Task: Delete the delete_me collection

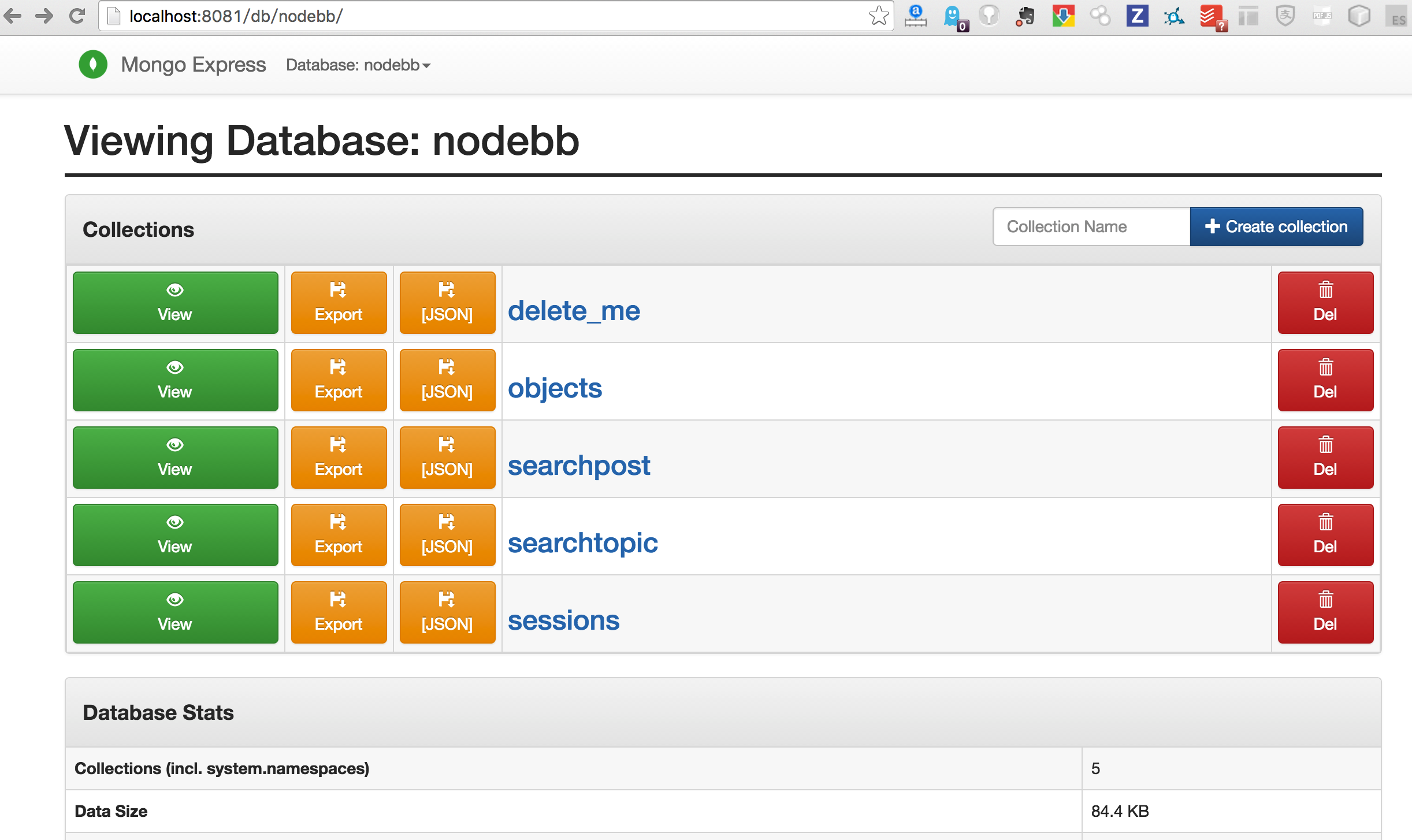Action: (x=1325, y=303)
